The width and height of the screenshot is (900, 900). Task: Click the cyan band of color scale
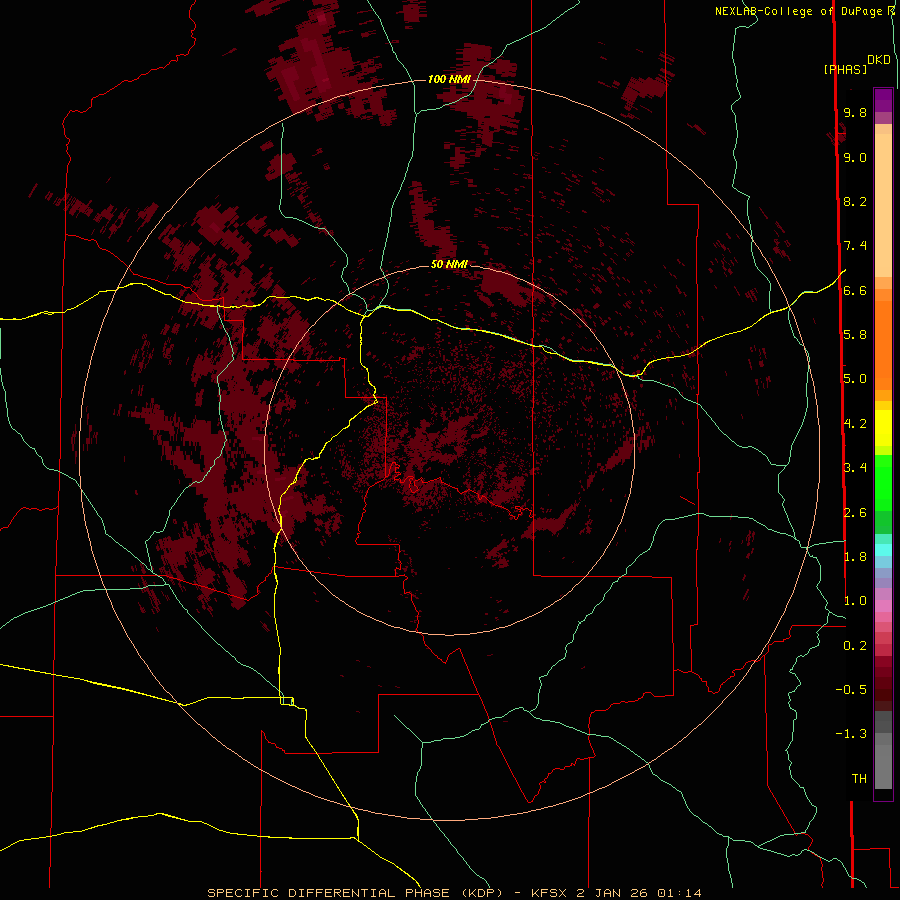pos(883,550)
